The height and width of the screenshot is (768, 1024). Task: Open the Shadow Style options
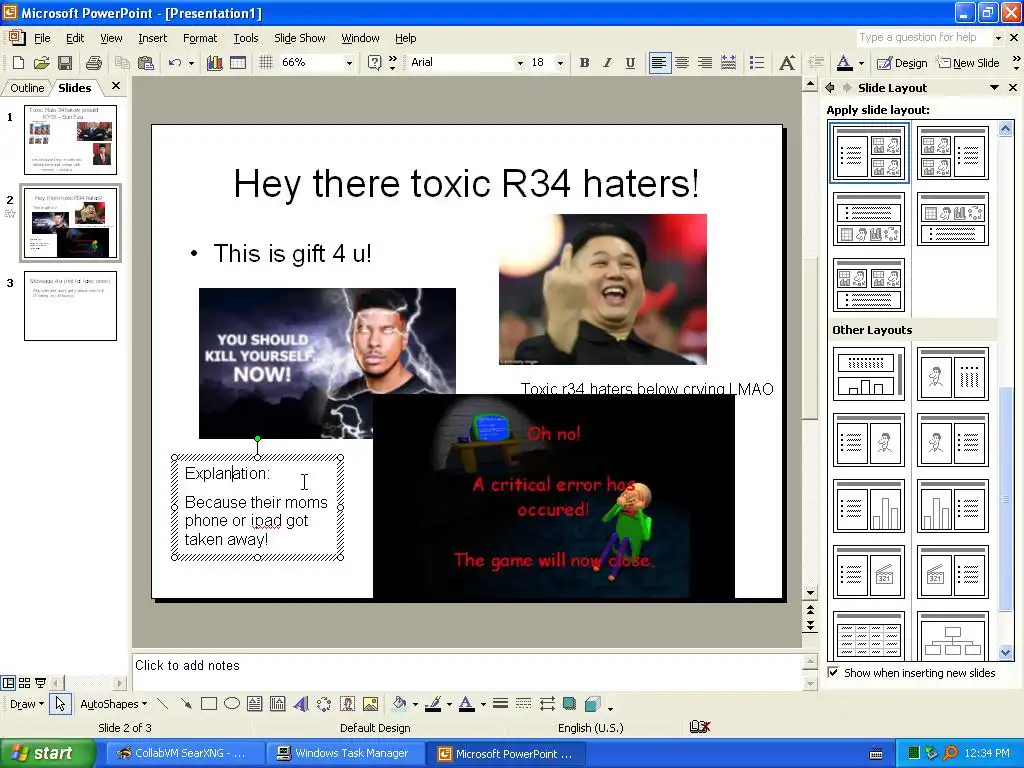tap(569, 703)
